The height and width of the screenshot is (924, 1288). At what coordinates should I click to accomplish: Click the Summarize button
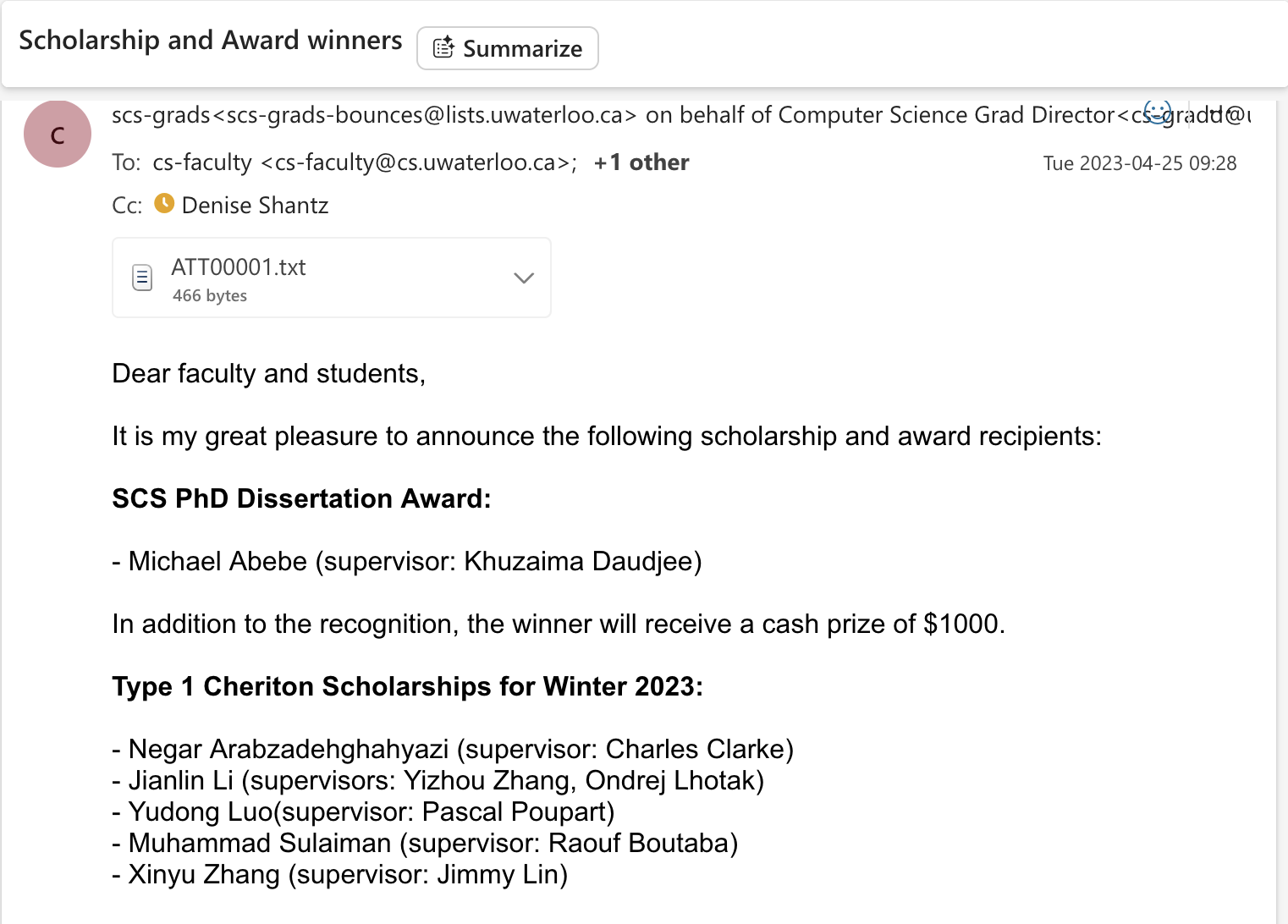[x=508, y=48]
